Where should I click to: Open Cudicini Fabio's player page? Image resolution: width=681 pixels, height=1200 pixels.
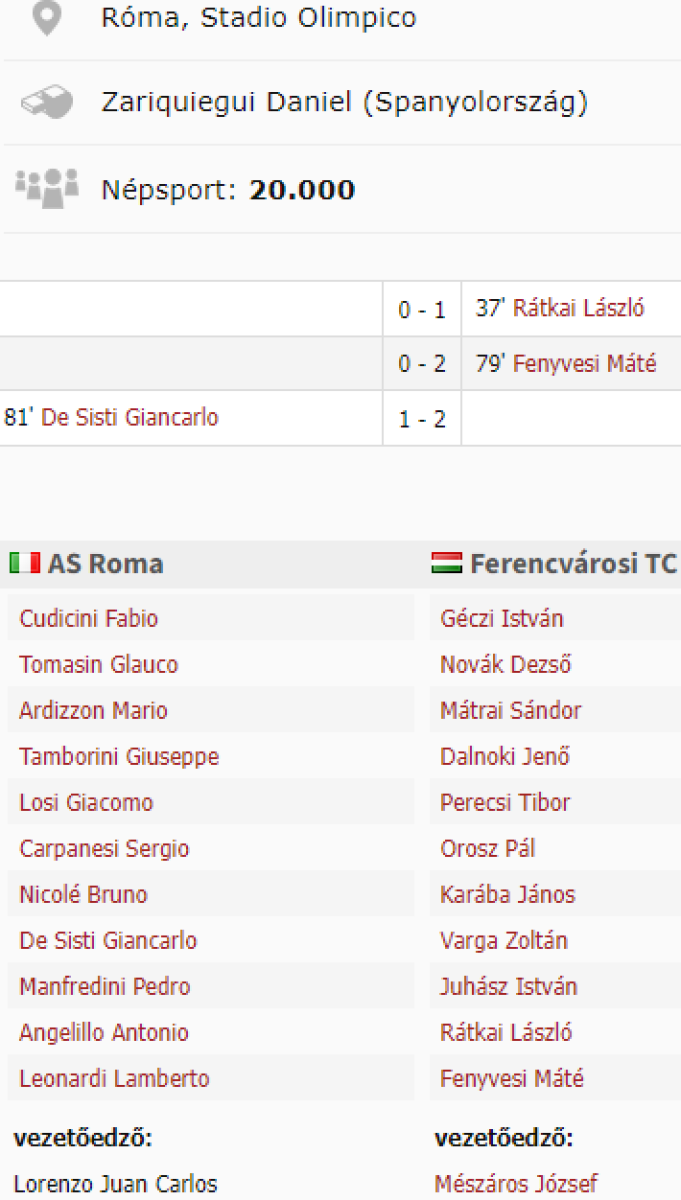click(x=88, y=619)
